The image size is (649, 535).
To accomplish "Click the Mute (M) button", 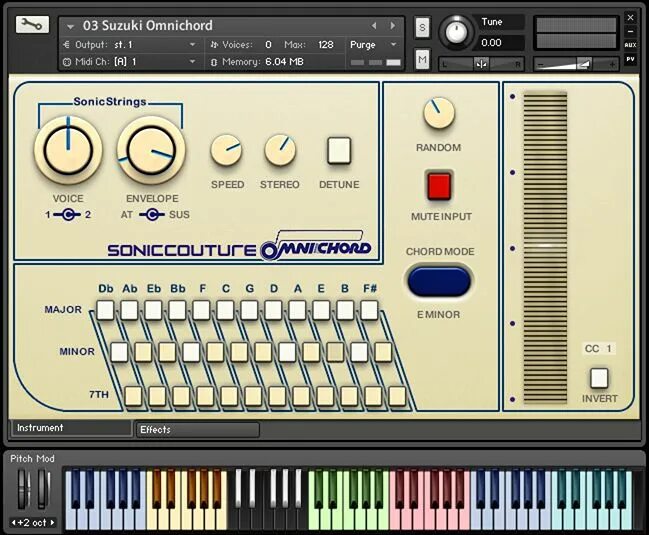I will pyautogui.click(x=422, y=60).
